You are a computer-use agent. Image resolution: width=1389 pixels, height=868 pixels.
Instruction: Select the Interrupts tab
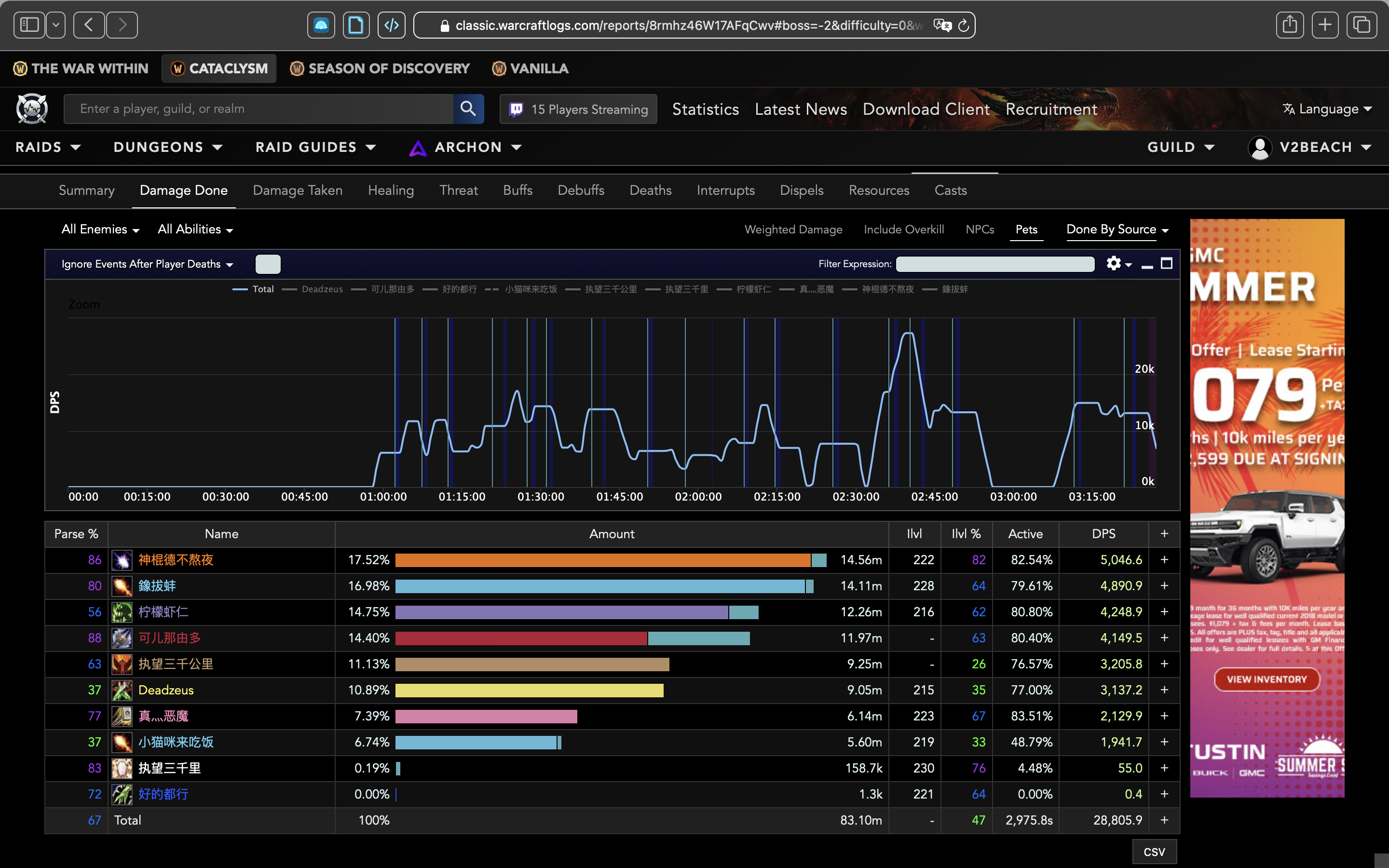(x=724, y=190)
